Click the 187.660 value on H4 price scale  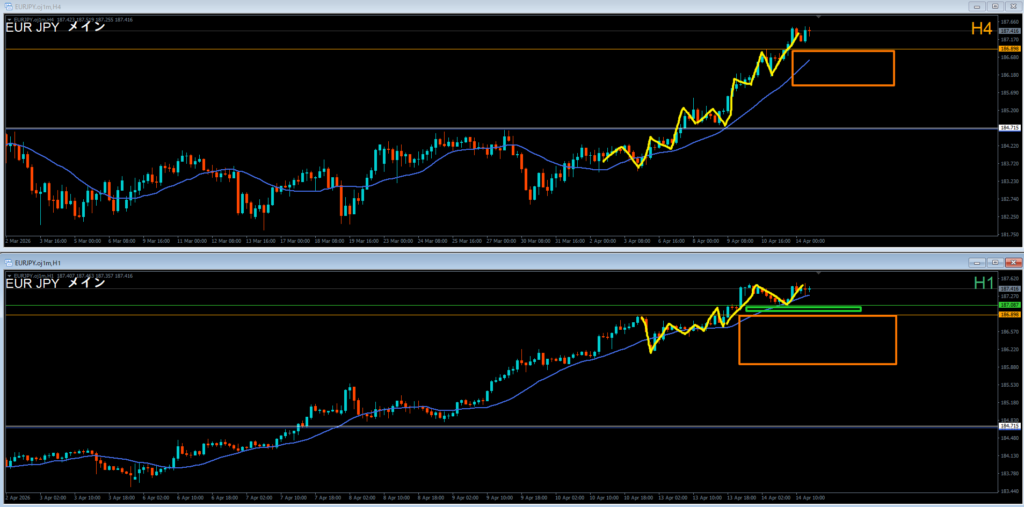[x=1009, y=22]
